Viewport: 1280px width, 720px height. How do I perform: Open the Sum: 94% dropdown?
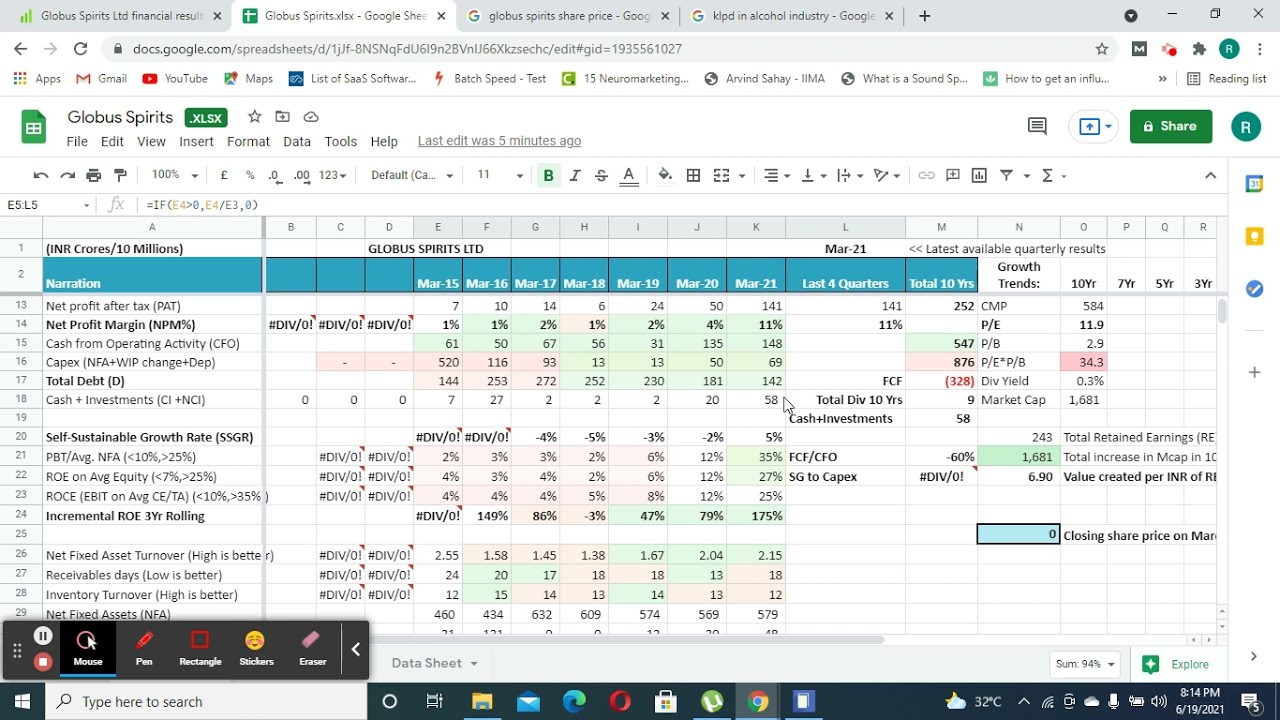[1087, 664]
